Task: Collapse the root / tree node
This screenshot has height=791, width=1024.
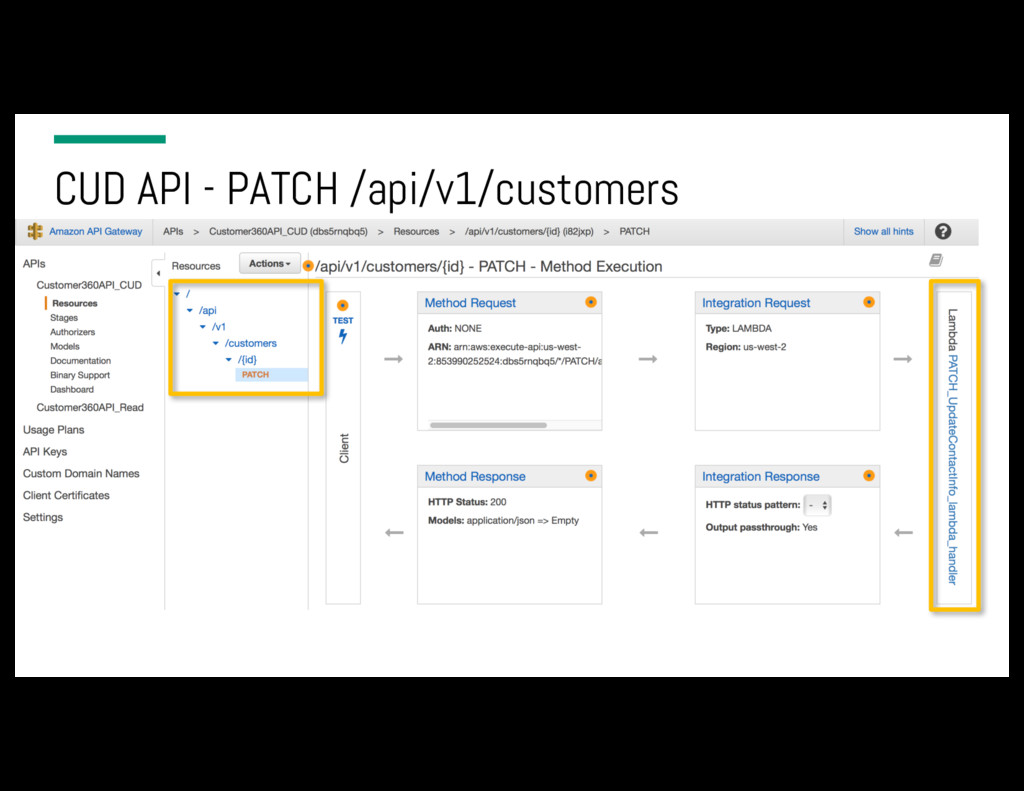Action: [x=177, y=294]
